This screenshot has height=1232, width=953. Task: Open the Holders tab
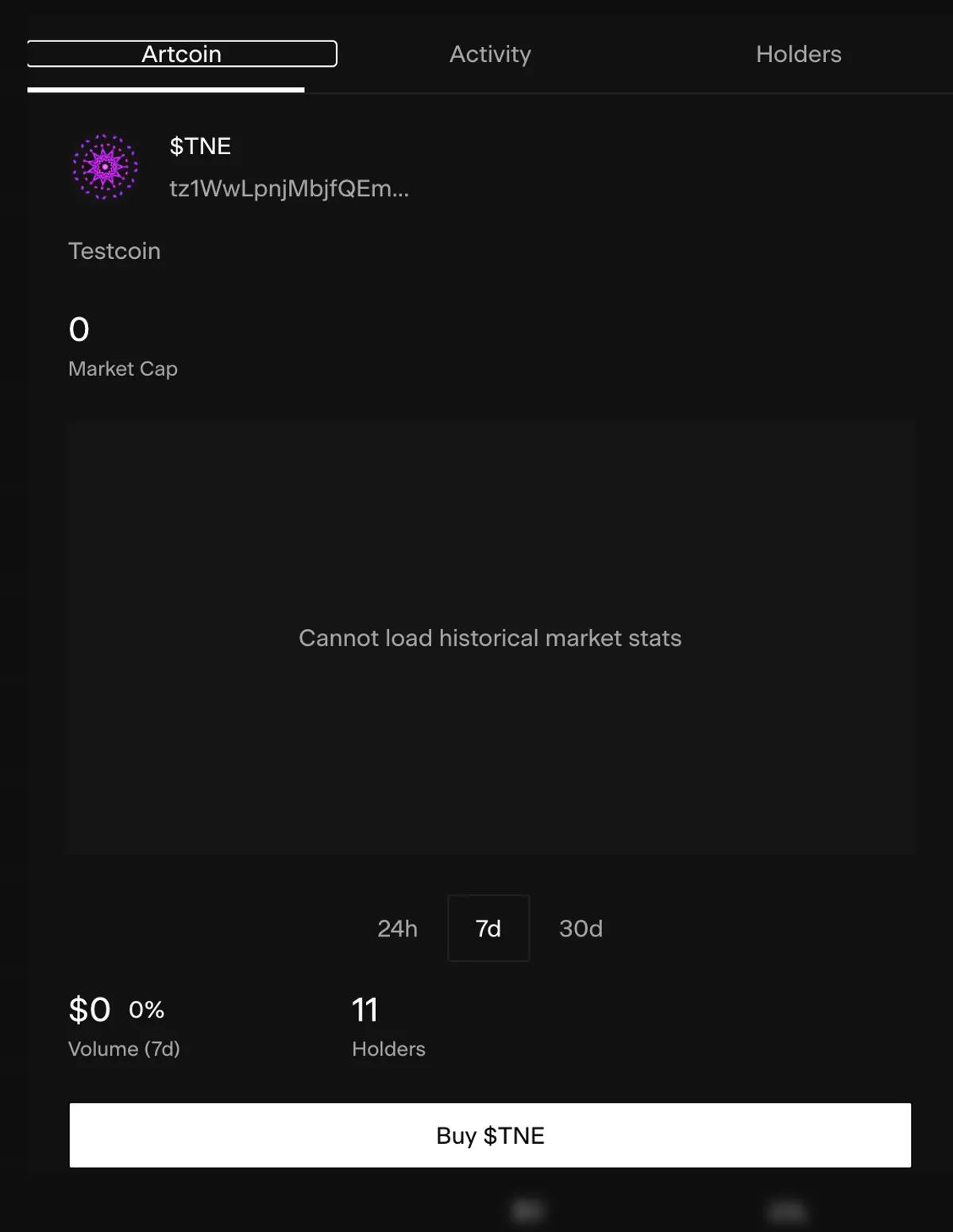click(798, 54)
